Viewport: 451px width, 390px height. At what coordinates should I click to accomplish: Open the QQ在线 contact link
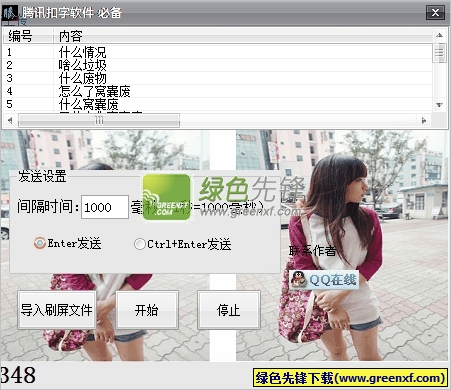(x=324, y=280)
